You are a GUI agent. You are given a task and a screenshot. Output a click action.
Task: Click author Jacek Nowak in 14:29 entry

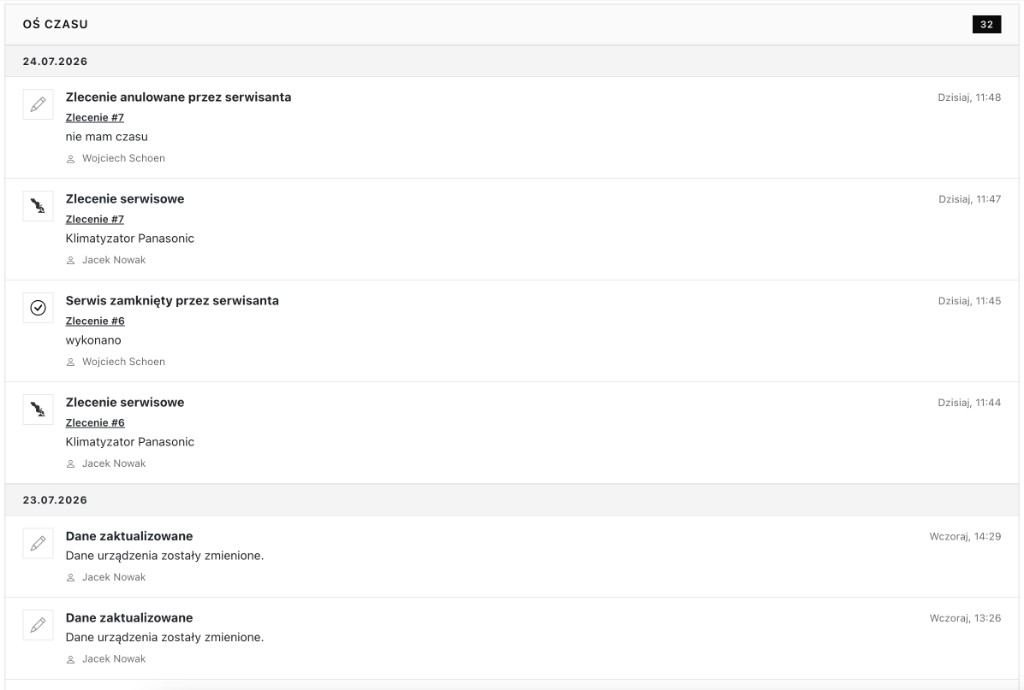[114, 578]
